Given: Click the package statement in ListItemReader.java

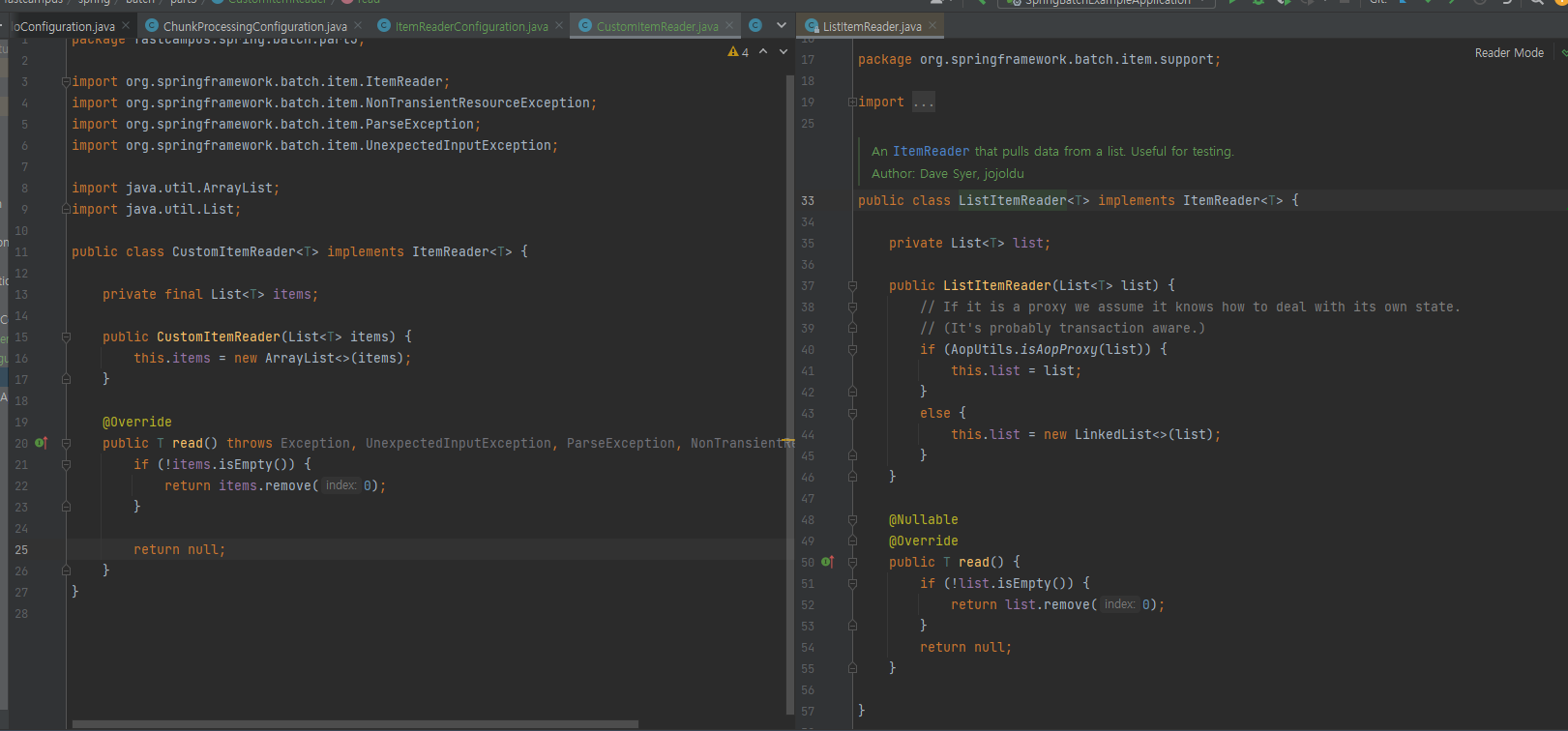Looking at the screenshot, I should (x=1039, y=59).
